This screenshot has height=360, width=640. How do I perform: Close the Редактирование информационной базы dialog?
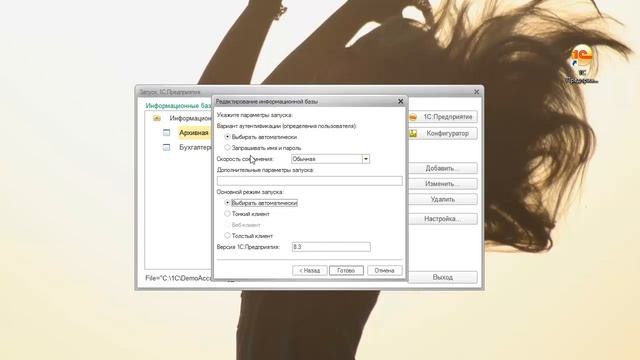[x=400, y=101]
